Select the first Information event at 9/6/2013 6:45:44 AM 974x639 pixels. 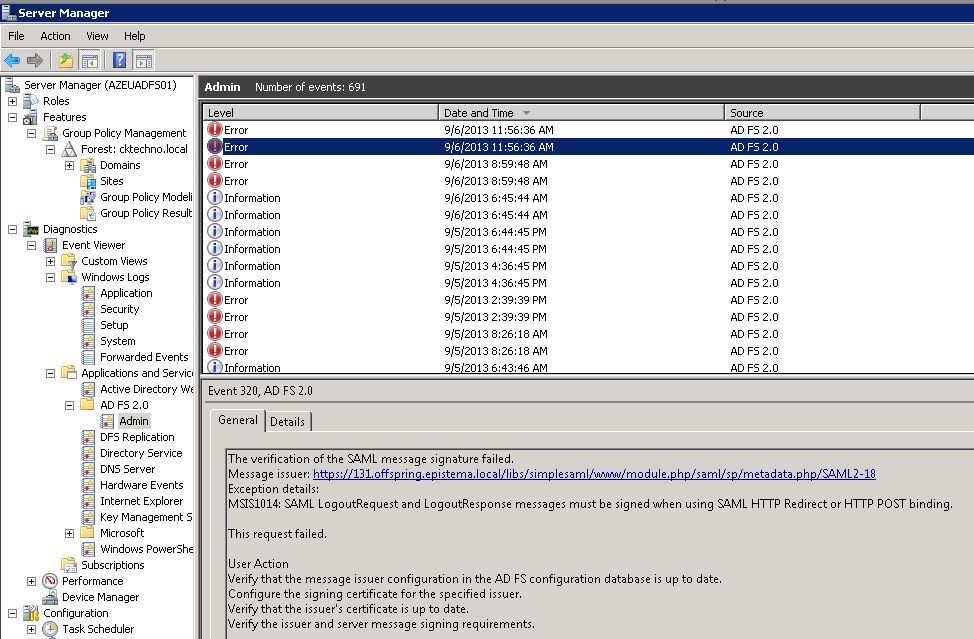point(588,198)
